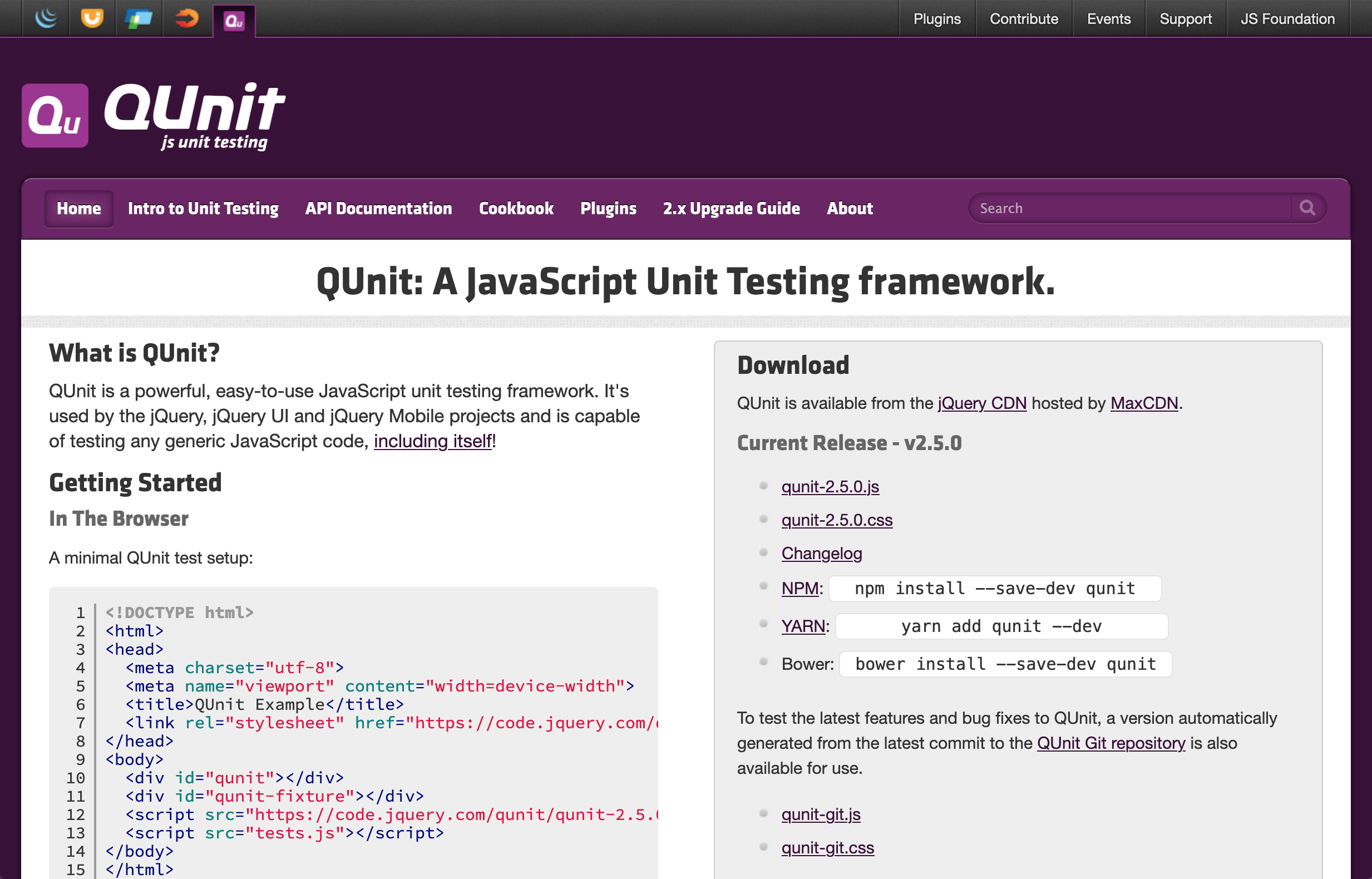Follow the 'including itself' link

(433, 441)
